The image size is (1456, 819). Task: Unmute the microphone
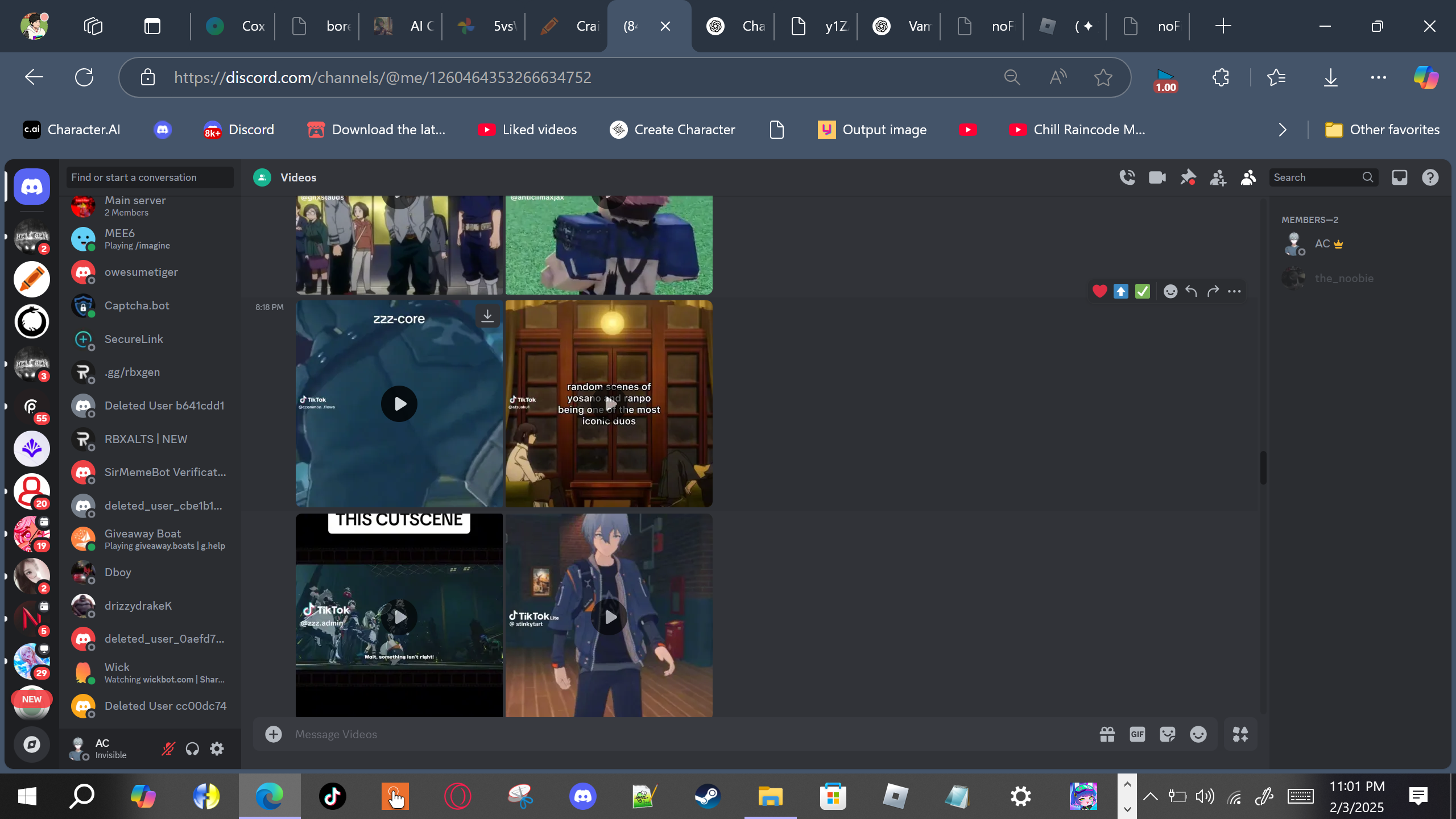[168, 748]
